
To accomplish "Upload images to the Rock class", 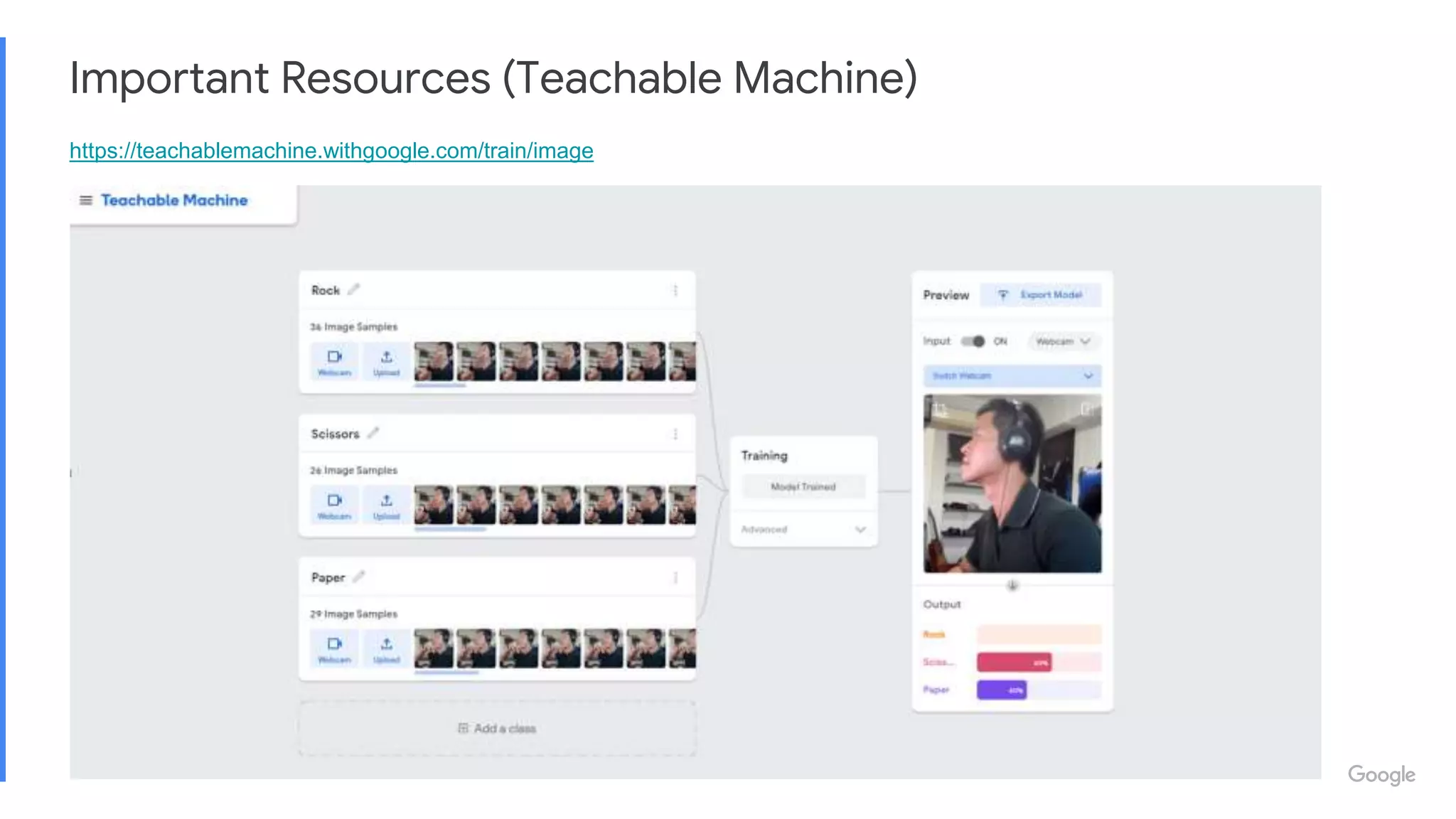I will 386,362.
